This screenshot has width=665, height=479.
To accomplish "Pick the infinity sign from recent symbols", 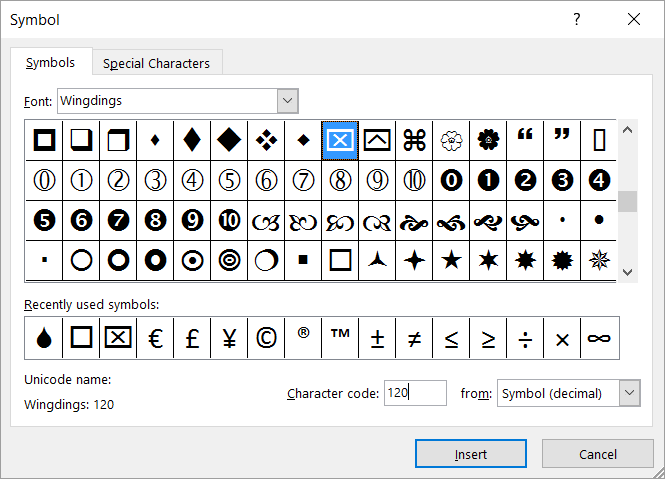I will click(599, 338).
